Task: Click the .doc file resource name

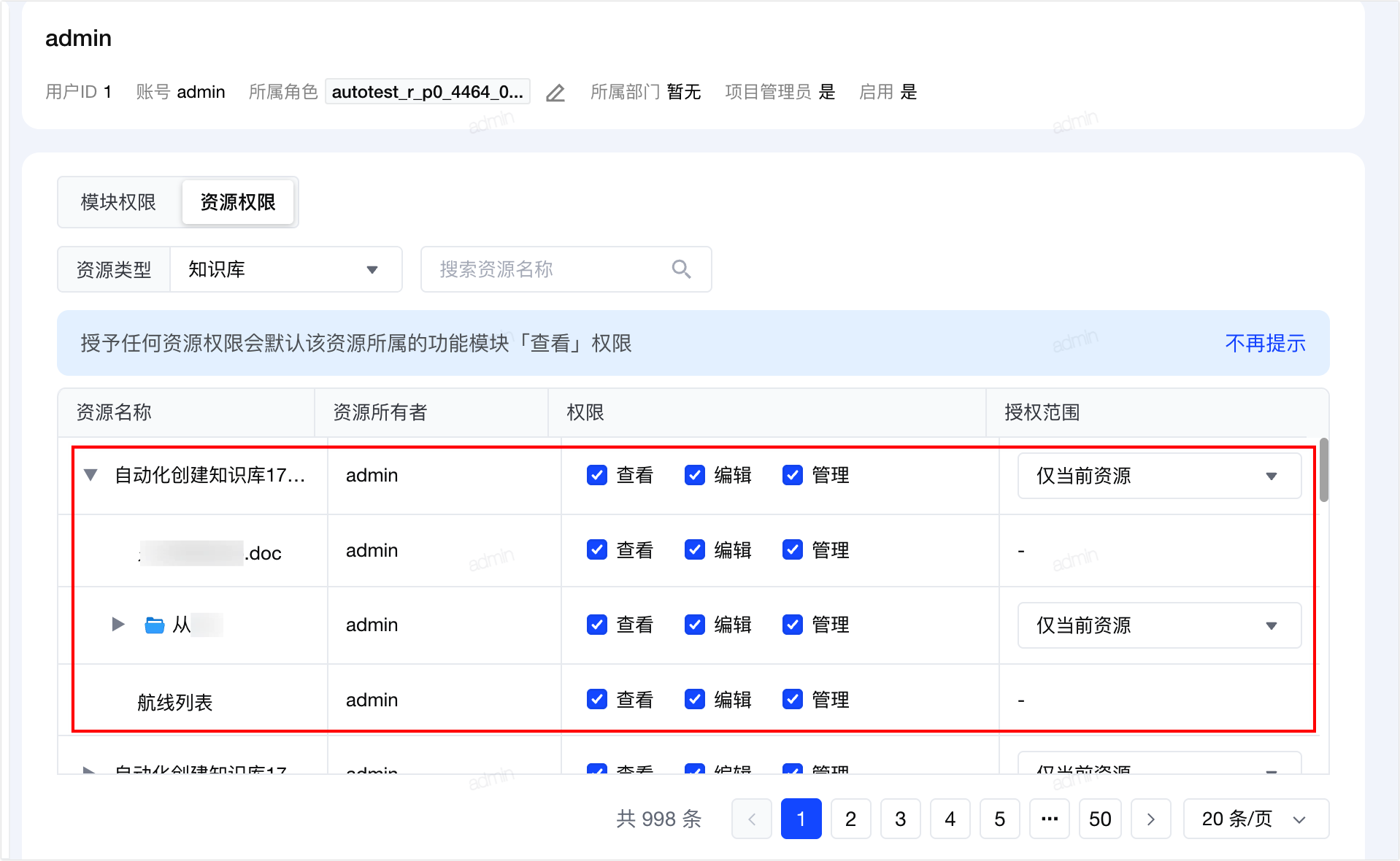Action: (x=210, y=553)
